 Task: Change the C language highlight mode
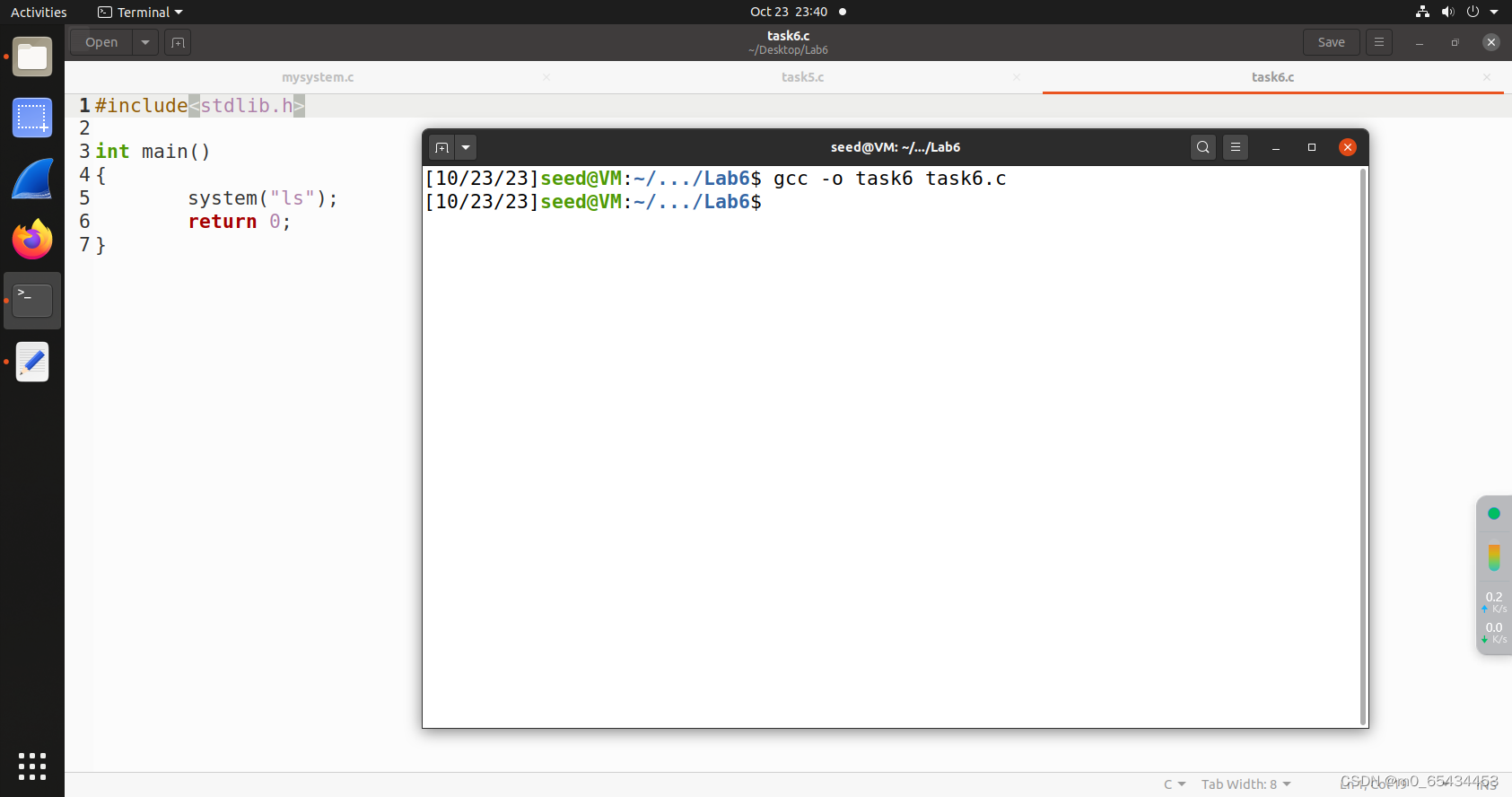pos(1175,784)
